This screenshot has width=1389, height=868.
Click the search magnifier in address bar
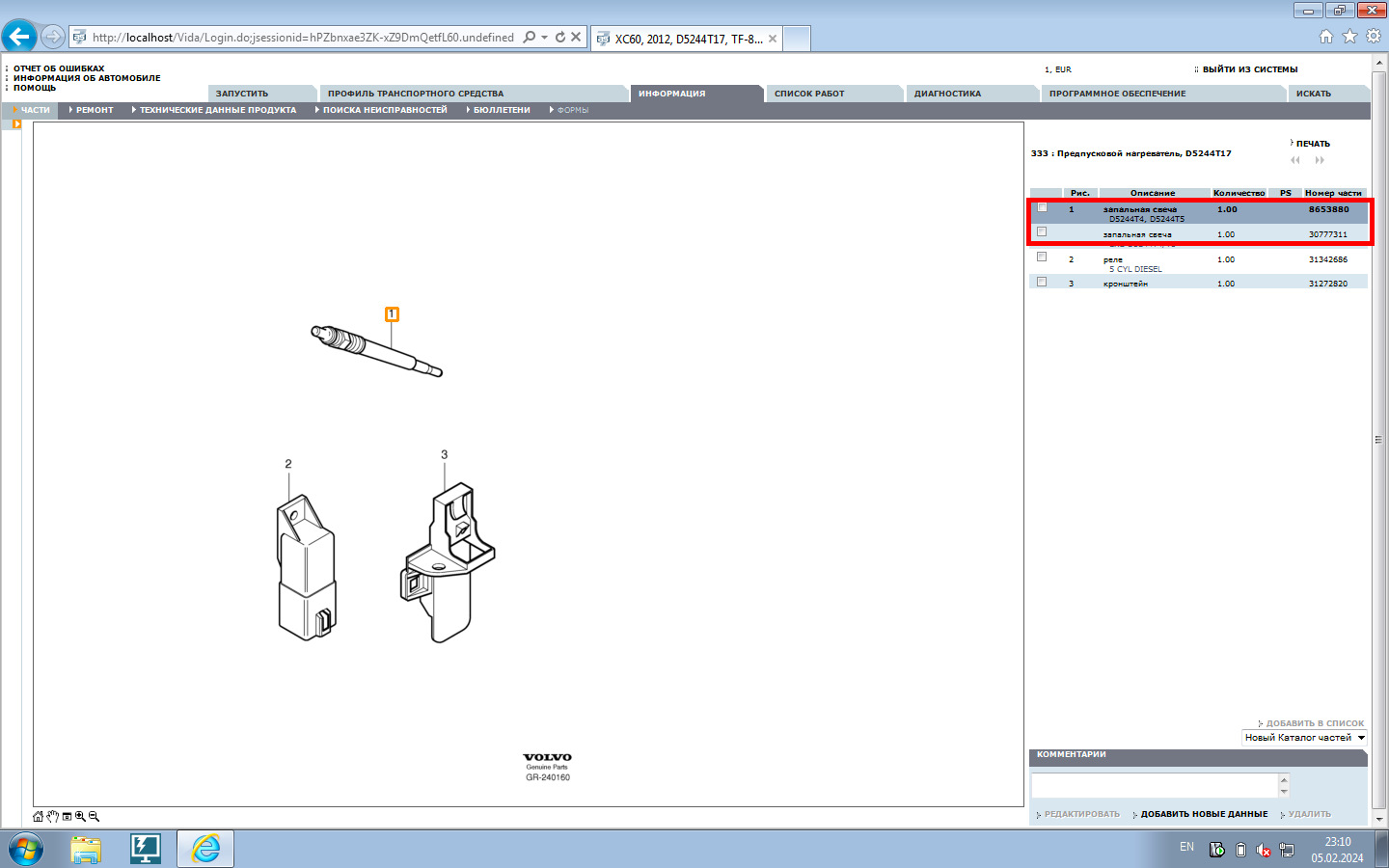click(529, 37)
